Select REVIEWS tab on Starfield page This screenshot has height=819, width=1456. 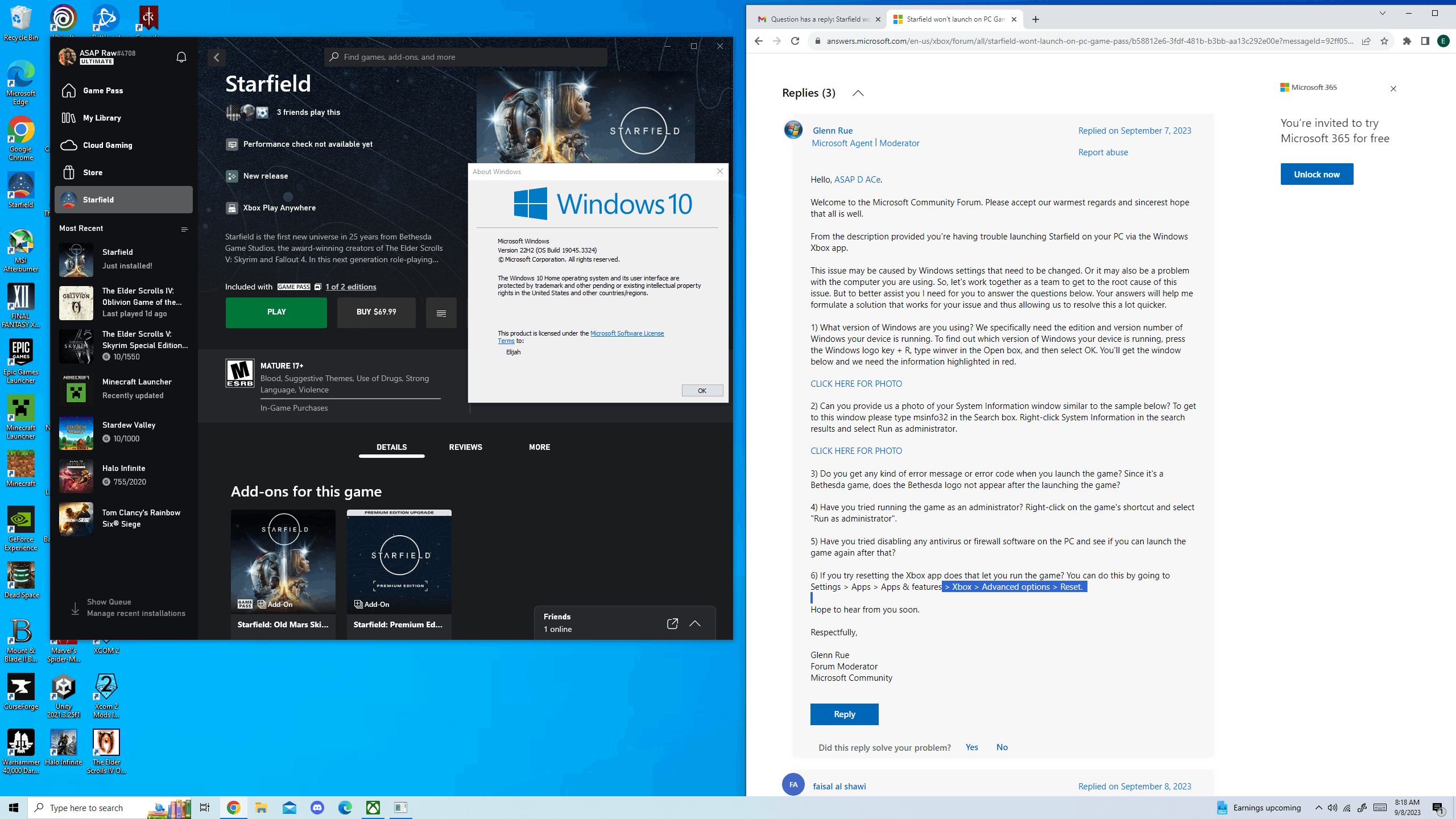click(465, 447)
